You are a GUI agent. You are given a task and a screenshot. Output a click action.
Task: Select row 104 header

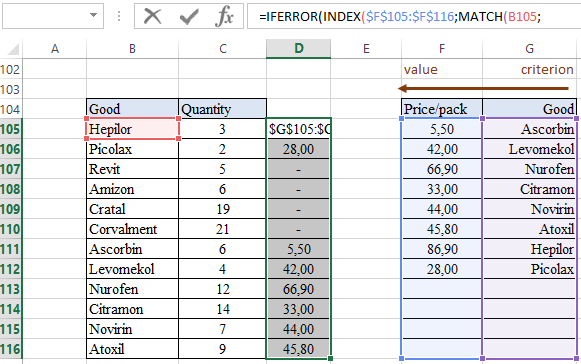tap(11, 109)
